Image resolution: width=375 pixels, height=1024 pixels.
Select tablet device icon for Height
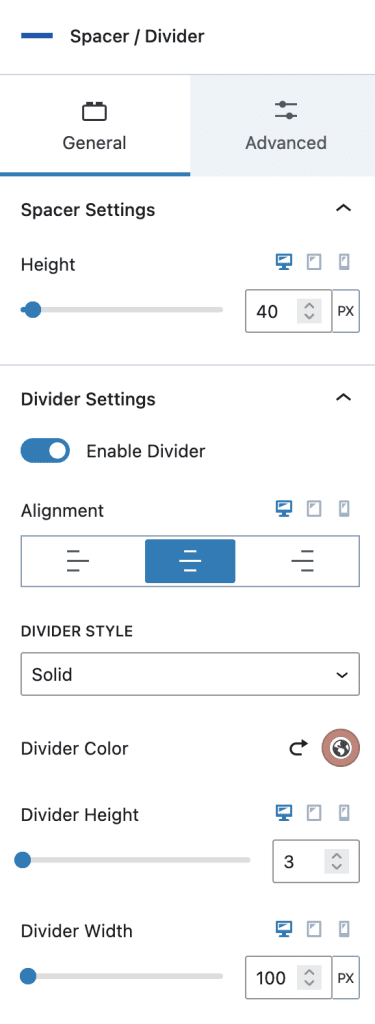pos(314,263)
